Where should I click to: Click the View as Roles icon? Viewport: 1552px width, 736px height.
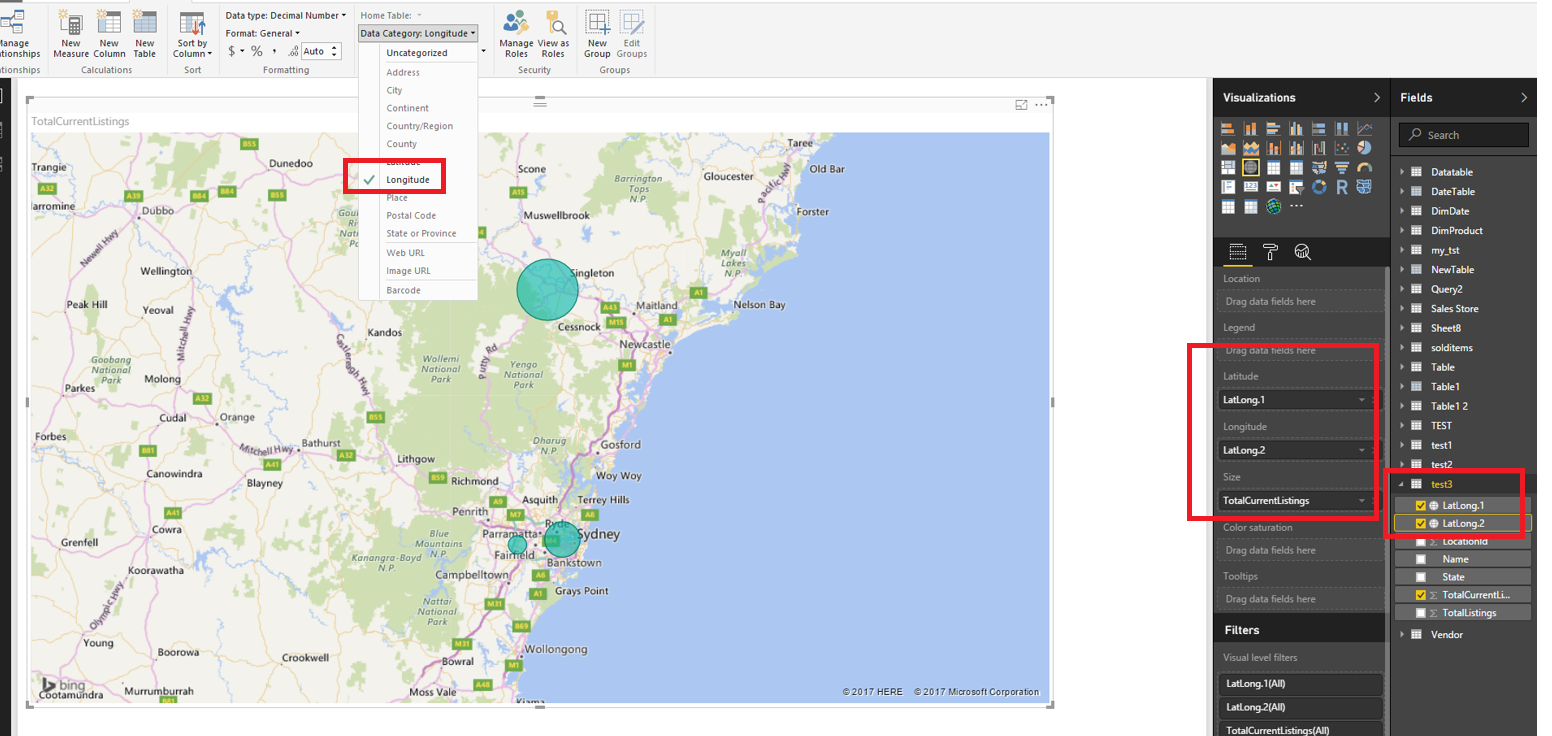click(554, 21)
